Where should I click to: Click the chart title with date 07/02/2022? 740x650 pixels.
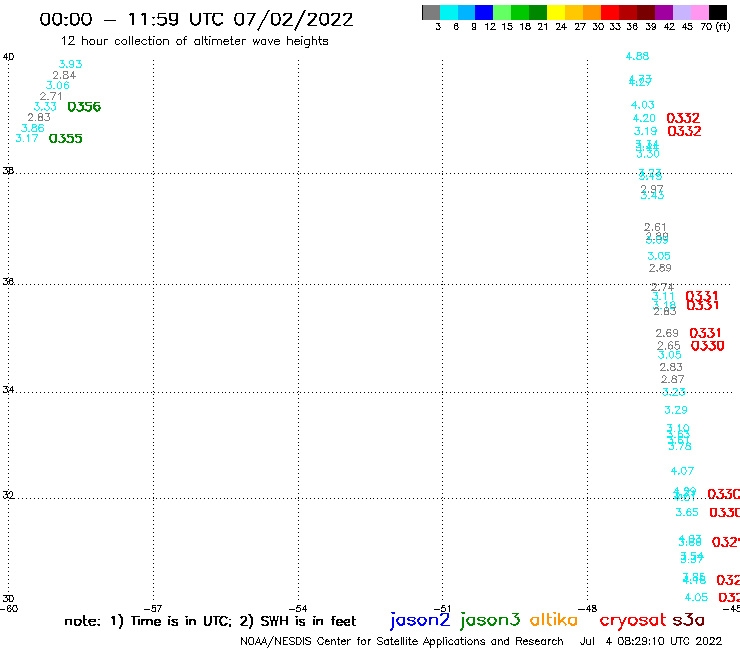pos(196,19)
